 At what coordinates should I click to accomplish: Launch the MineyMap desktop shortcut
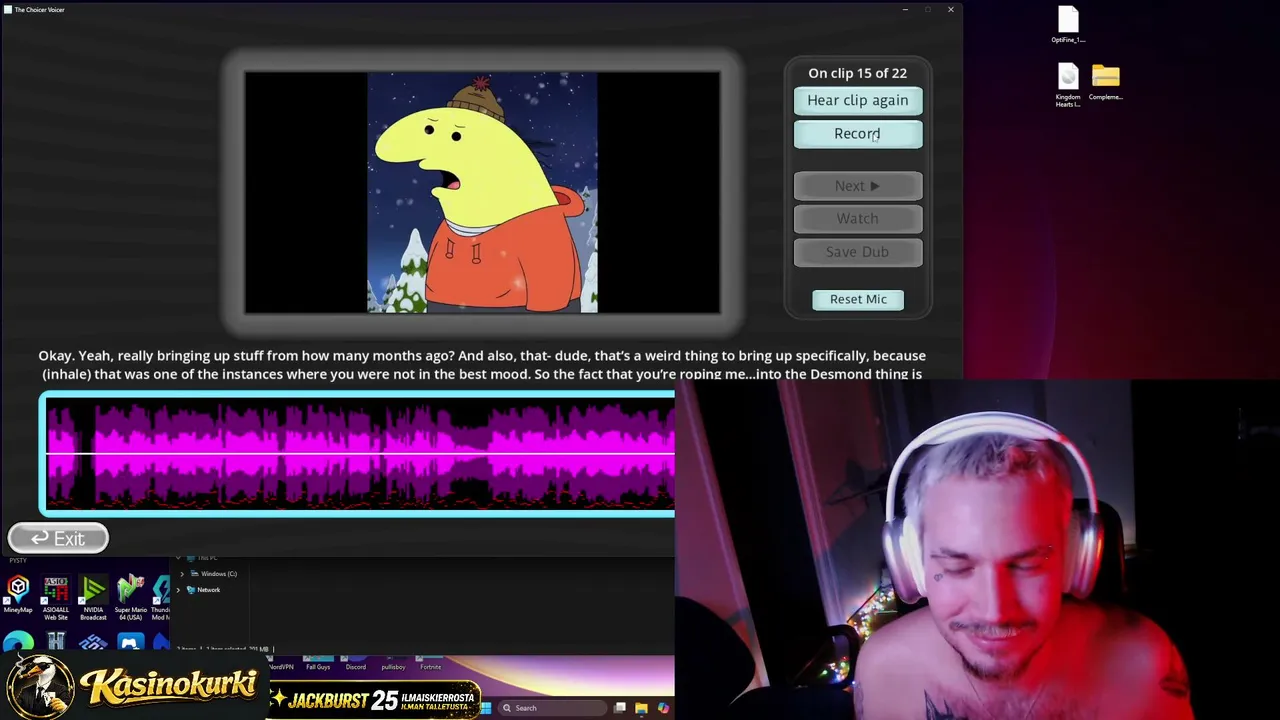[18, 595]
